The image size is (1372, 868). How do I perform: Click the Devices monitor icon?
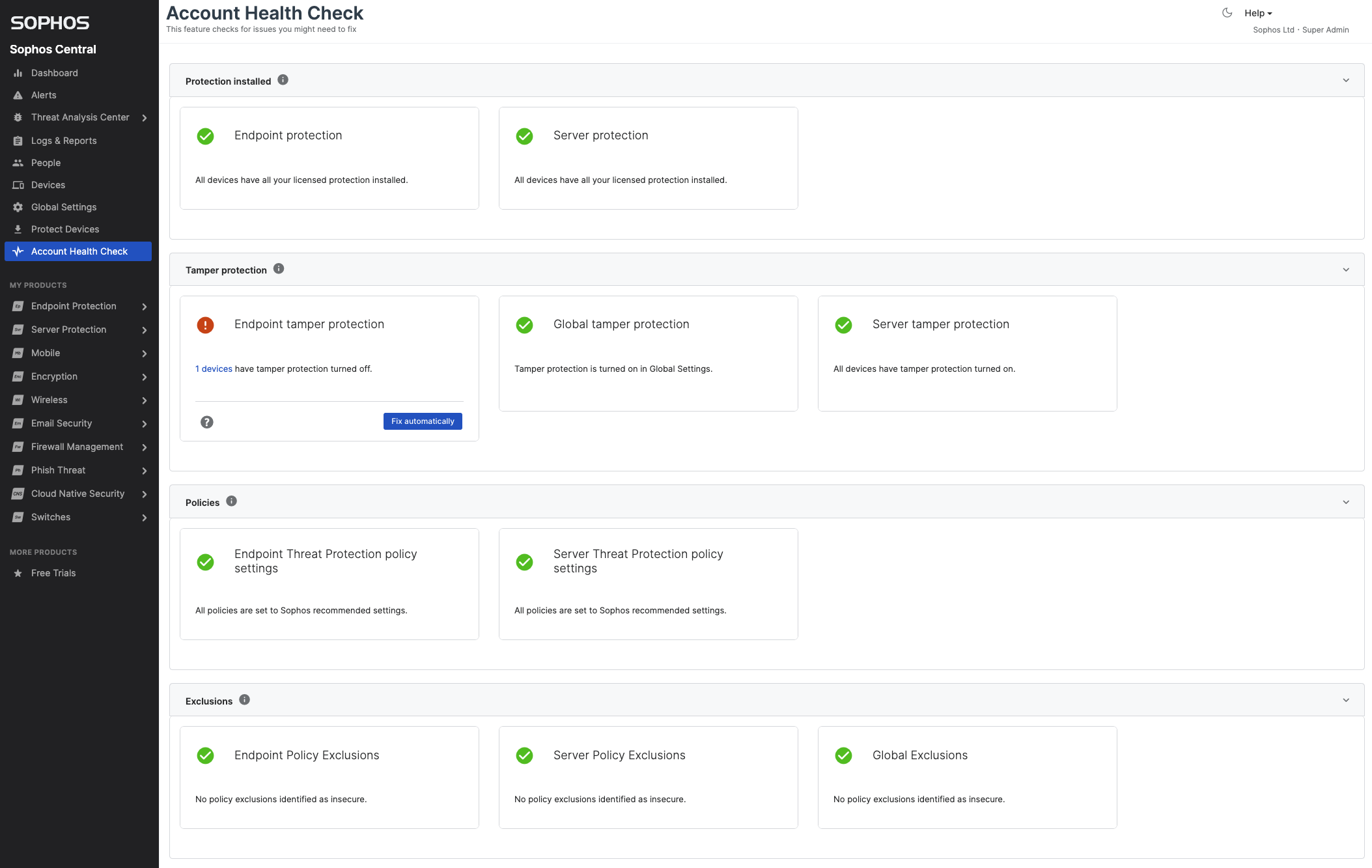18,185
